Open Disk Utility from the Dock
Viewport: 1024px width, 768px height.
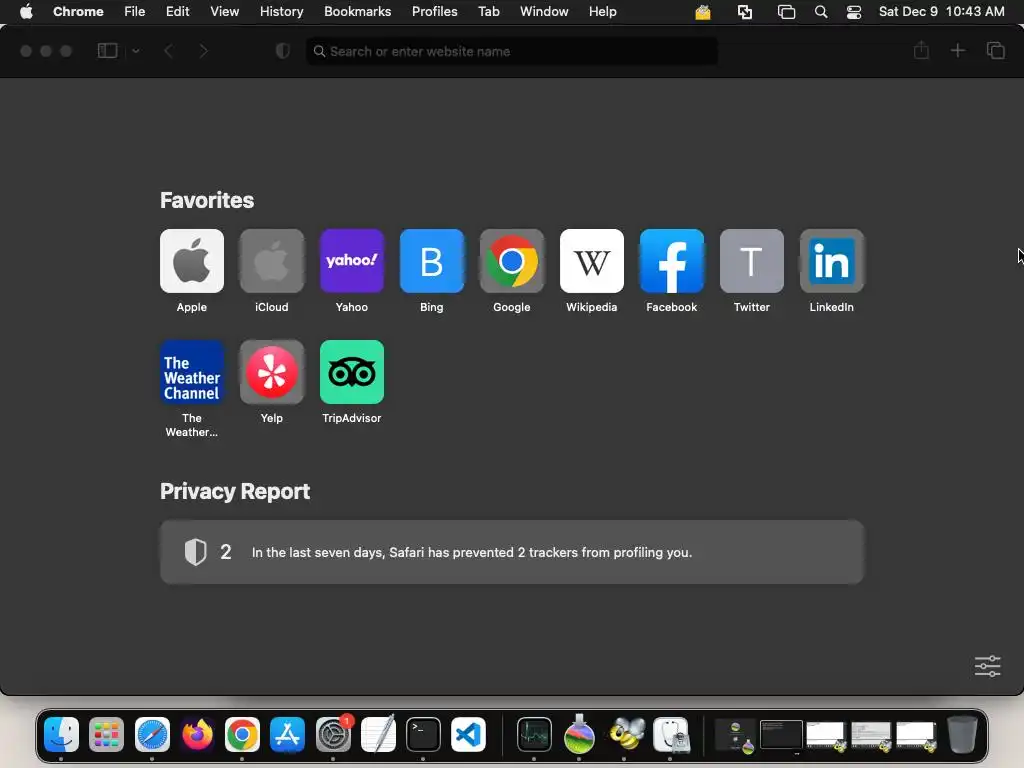pos(671,735)
